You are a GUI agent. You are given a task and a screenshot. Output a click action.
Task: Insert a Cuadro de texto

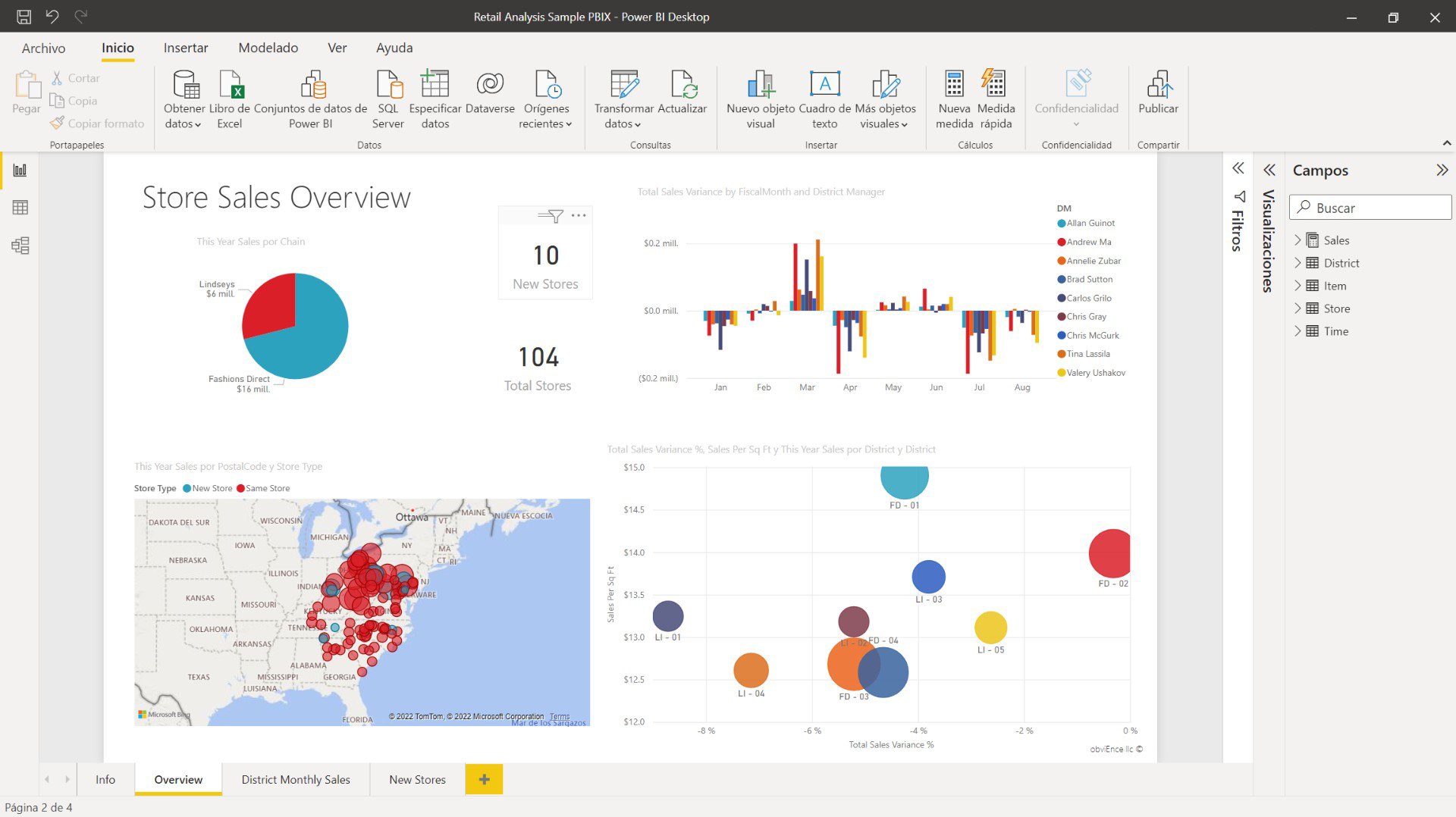(x=825, y=100)
